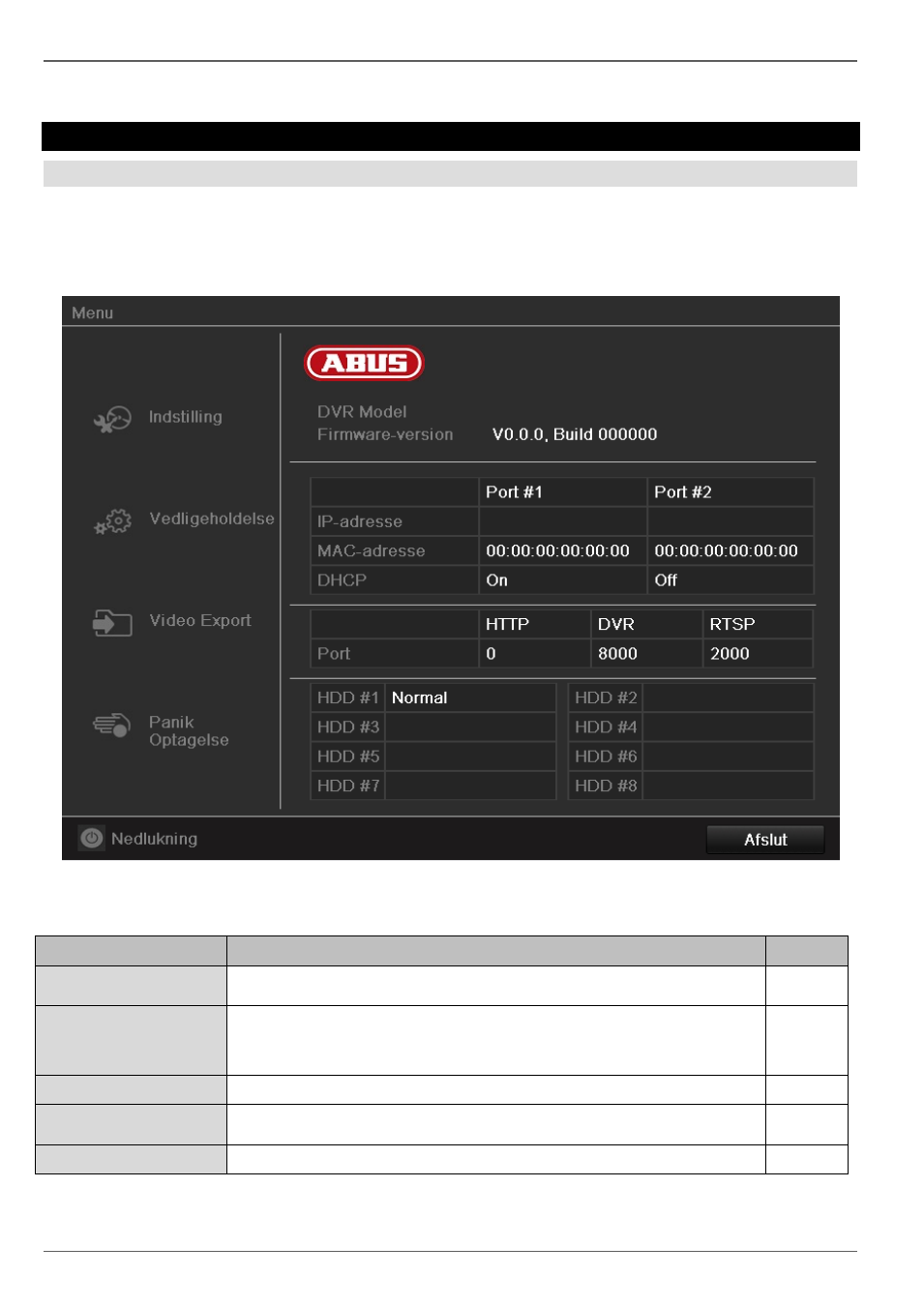924x1306 pixels.
Task: Click the DHCP On value for Port #1
Action: [x=562, y=579]
